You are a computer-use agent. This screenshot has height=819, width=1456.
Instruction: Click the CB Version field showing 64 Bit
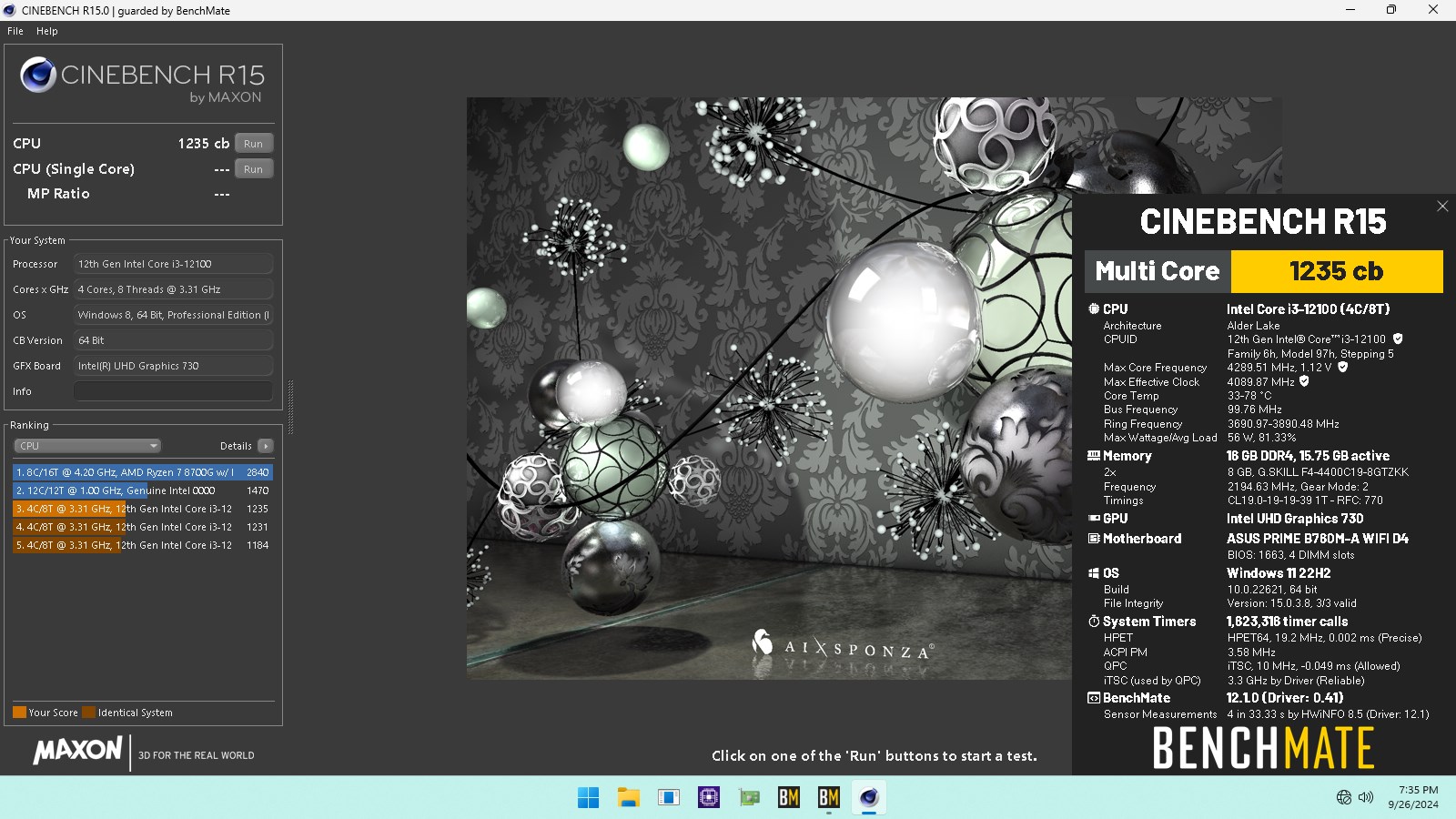pyautogui.click(x=173, y=340)
